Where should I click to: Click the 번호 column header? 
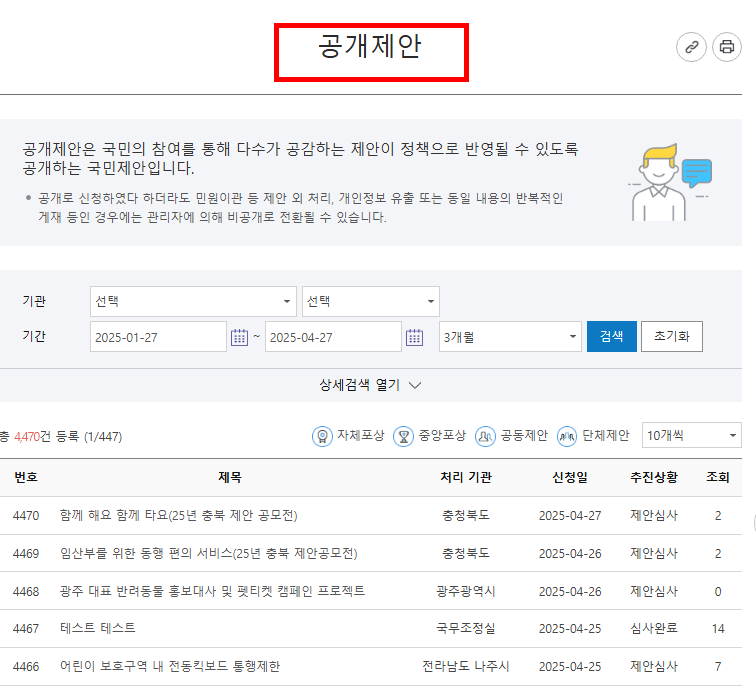[x=26, y=477]
